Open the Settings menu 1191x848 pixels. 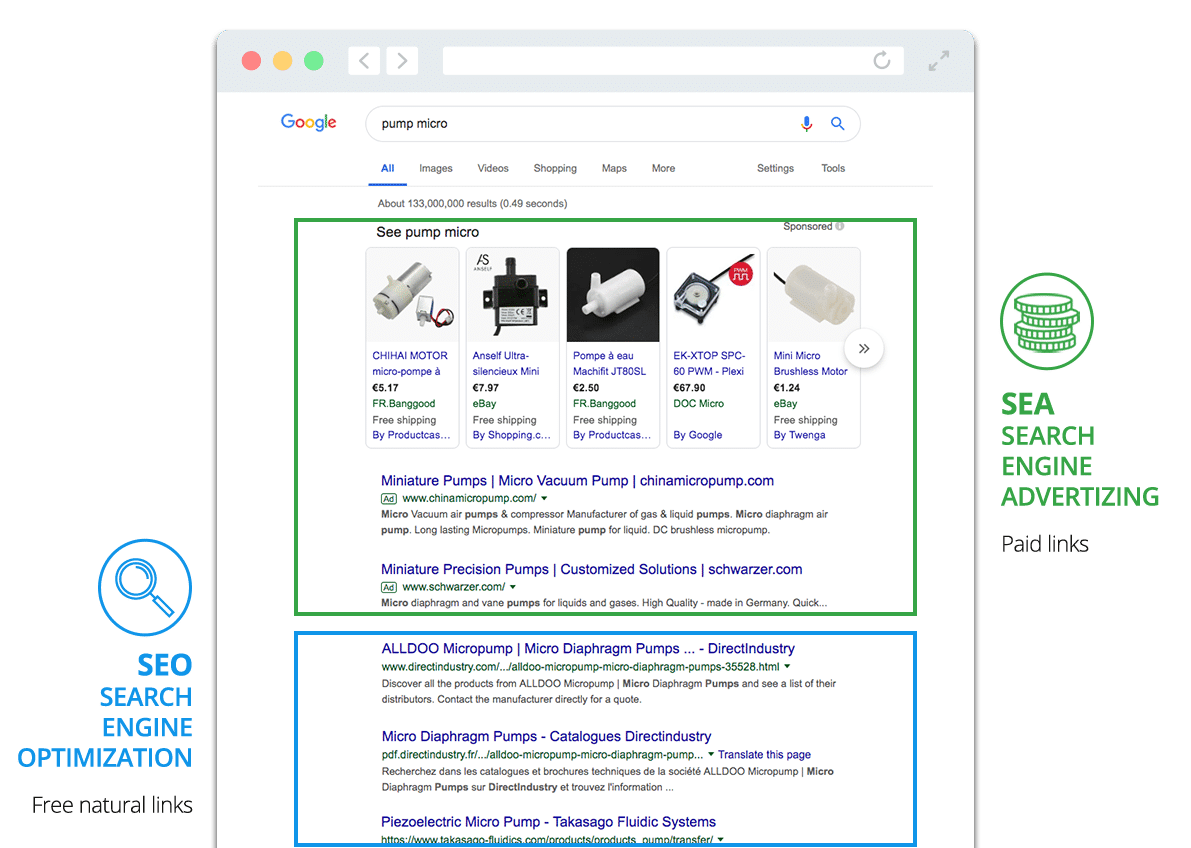[775, 168]
